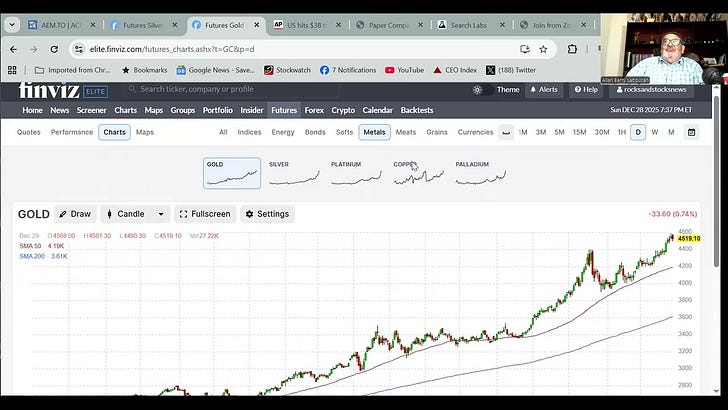Open the extensions puzzle icon
Image resolution: width=728 pixels, height=410 pixels.
pyautogui.click(x=572, y=49)
